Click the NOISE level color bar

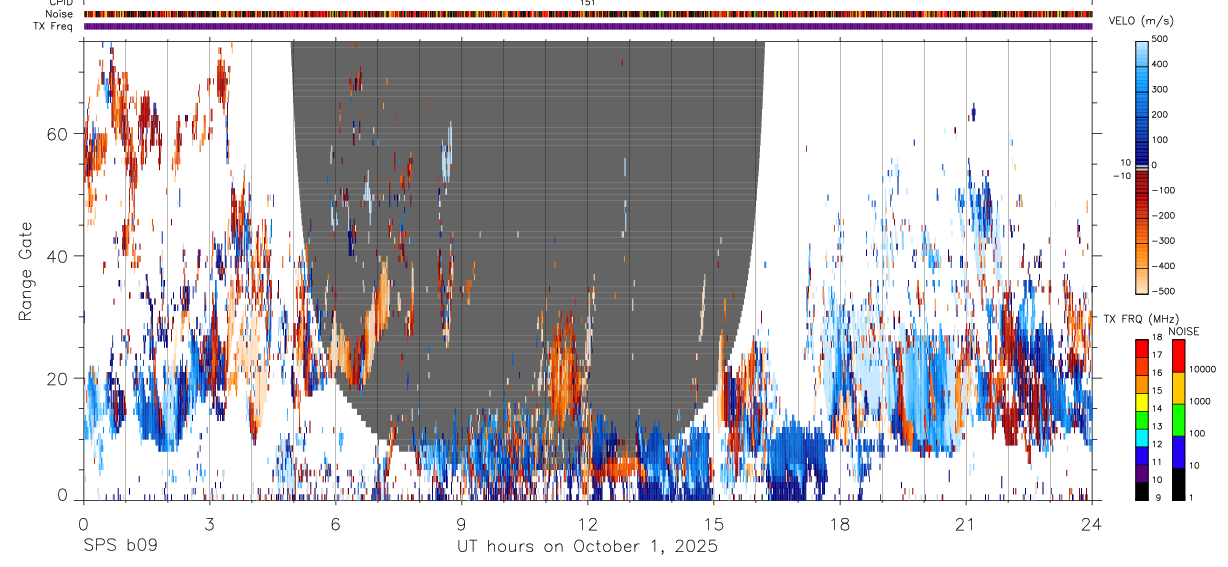[1178, 419]
